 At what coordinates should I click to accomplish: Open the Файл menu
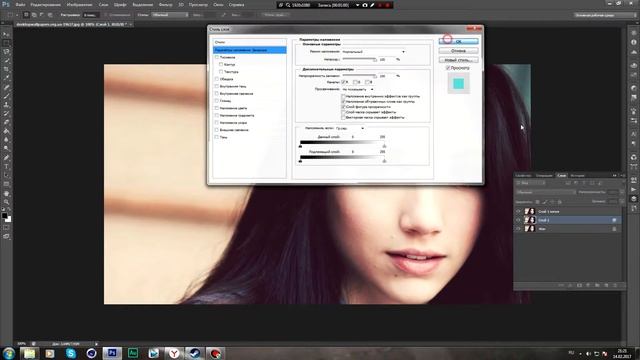(x=20, y=5)
